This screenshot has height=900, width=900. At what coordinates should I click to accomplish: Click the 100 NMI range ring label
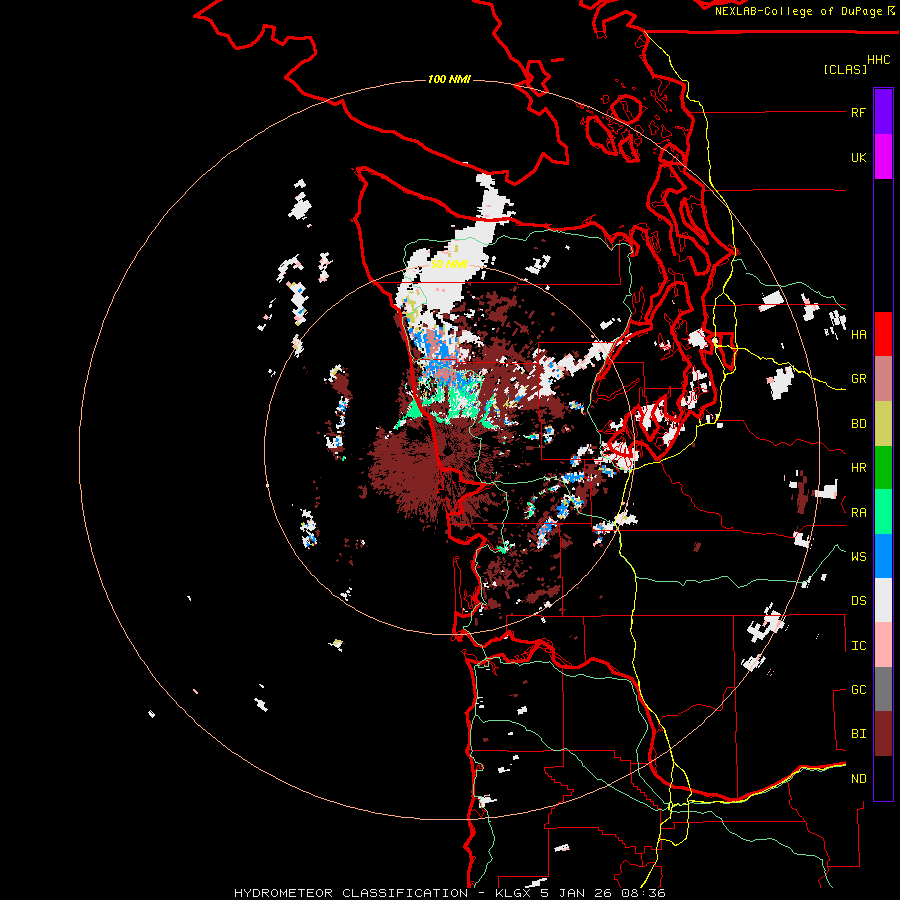coord(449,79)
